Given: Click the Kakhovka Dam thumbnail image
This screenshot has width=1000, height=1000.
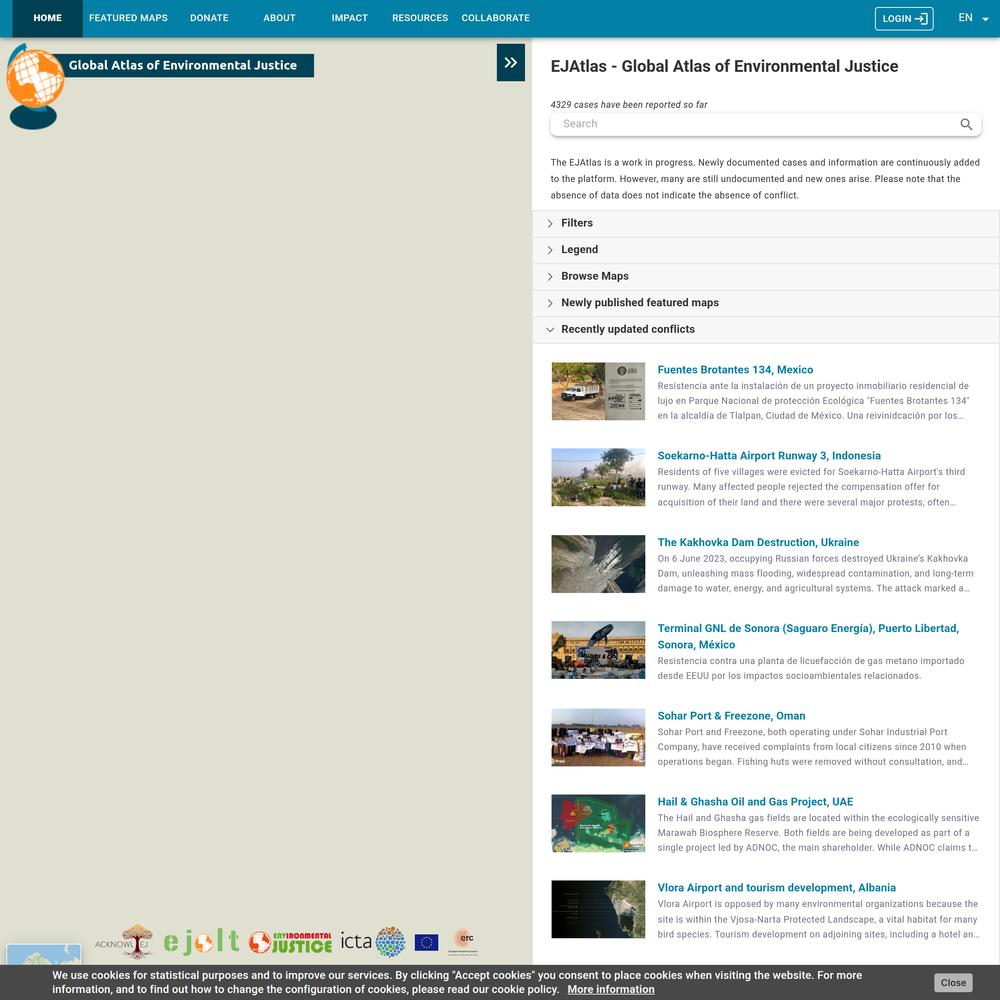Looking at the screenshot, I should tap(598, 564).
